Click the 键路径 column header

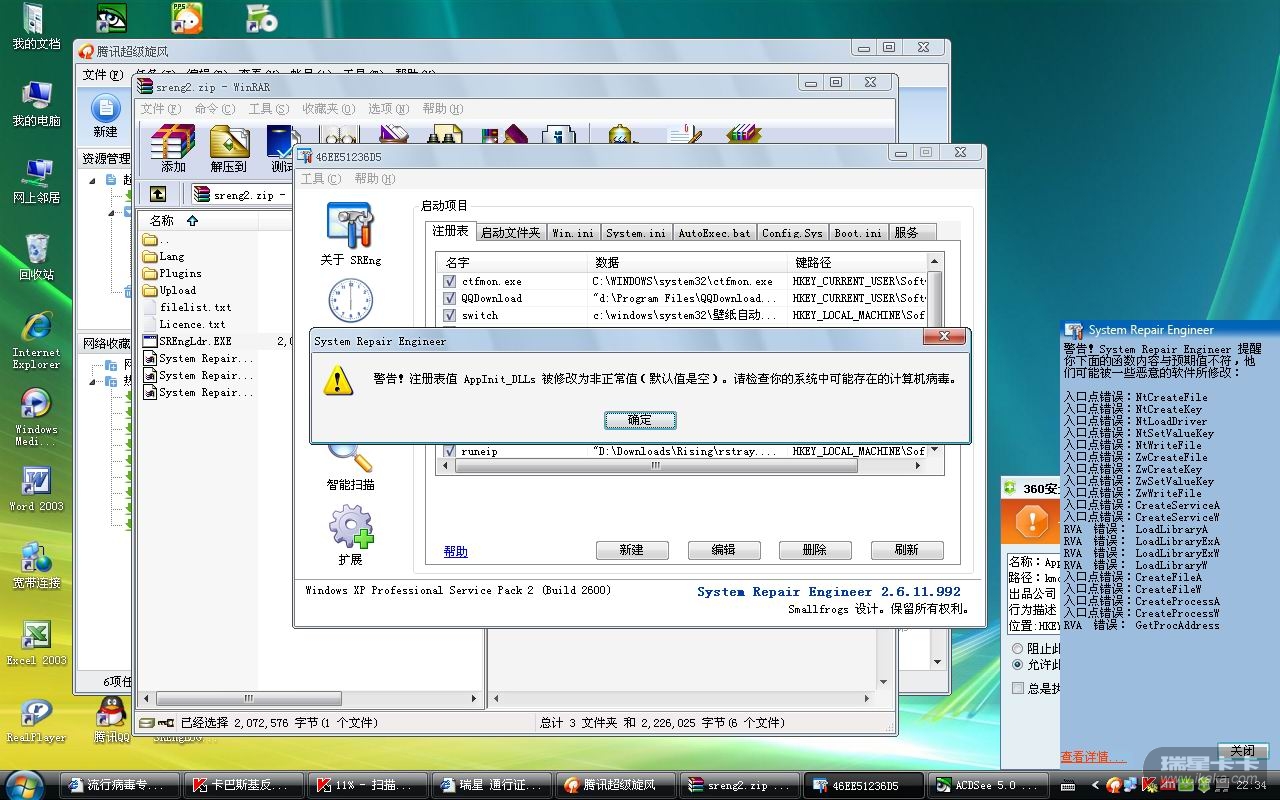point(857,262)
